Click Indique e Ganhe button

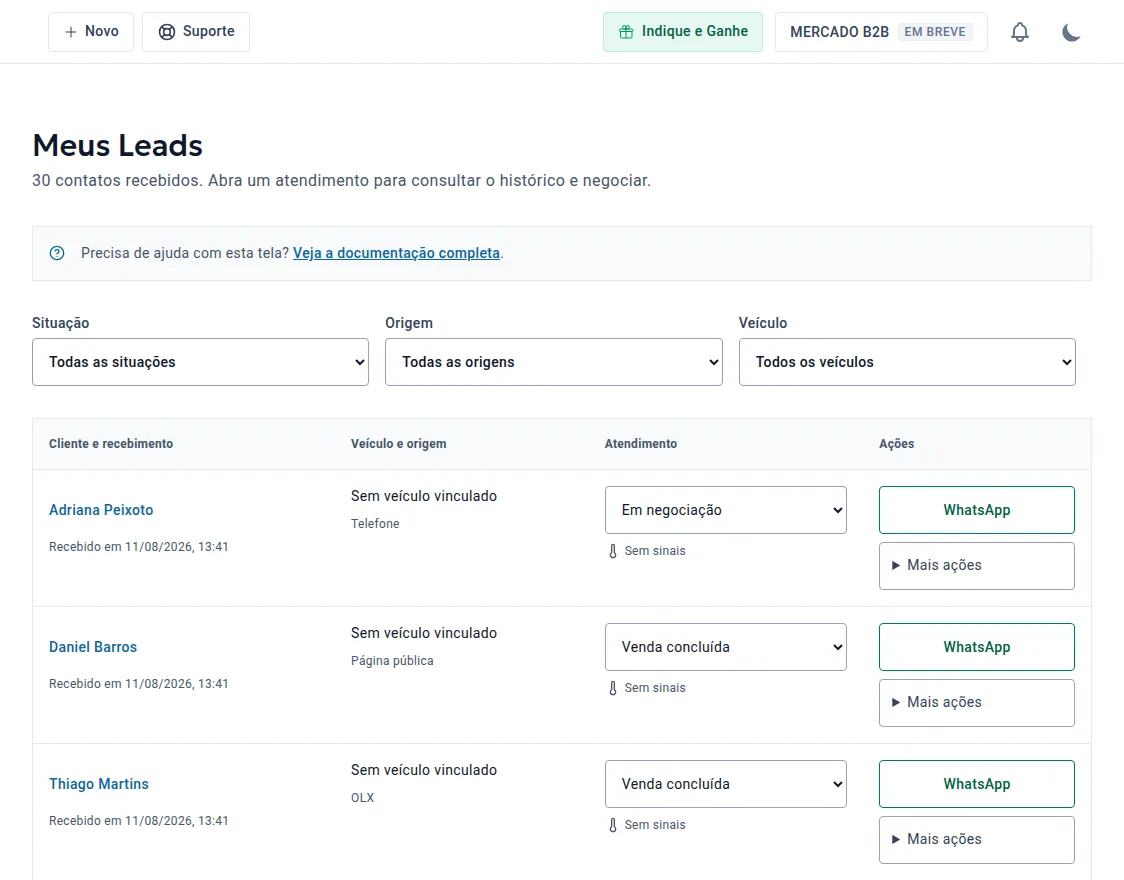click(682, 32)
